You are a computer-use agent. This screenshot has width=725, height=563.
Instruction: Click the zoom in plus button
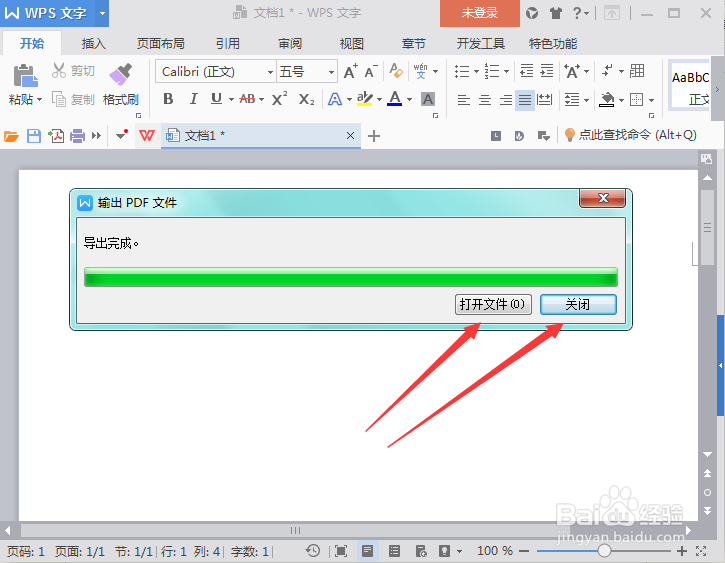682,551
